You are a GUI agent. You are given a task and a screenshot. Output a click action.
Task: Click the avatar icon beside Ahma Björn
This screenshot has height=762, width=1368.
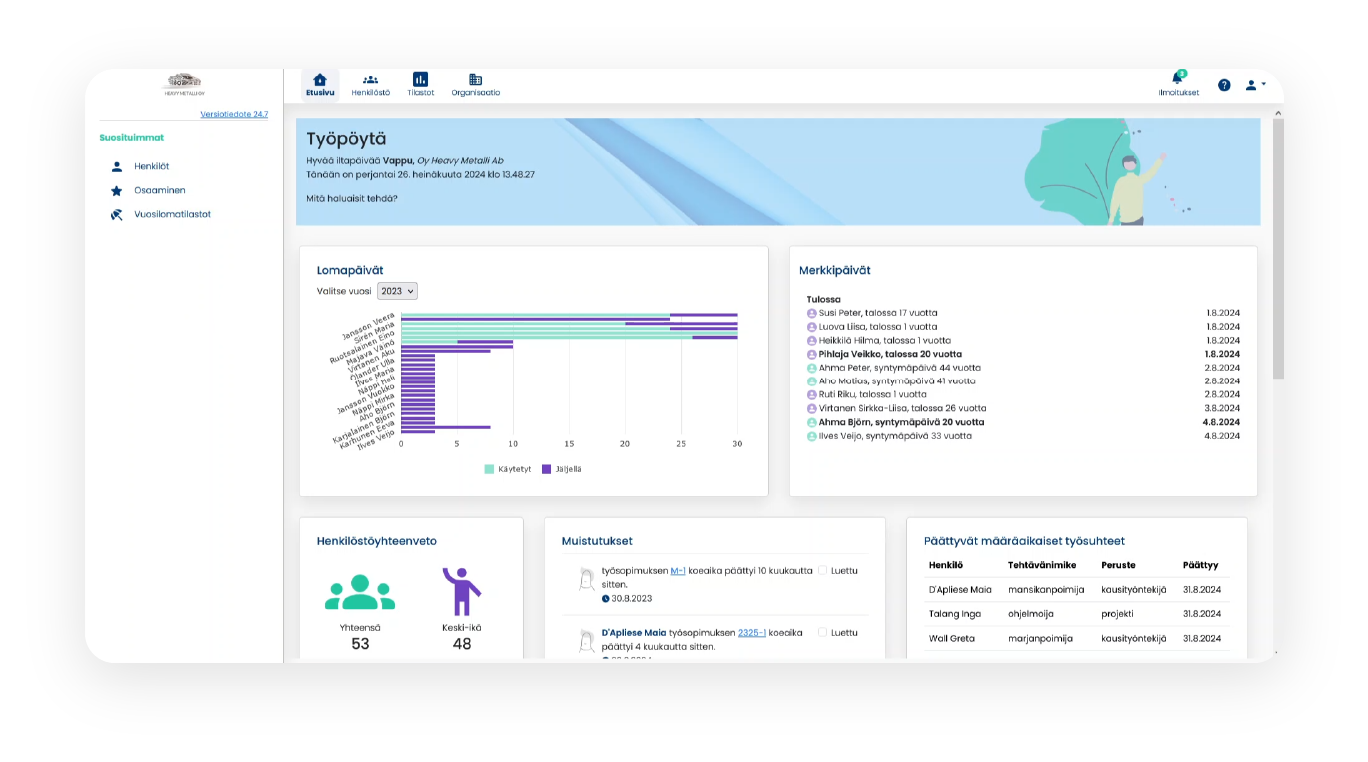[x=812, y=422]
